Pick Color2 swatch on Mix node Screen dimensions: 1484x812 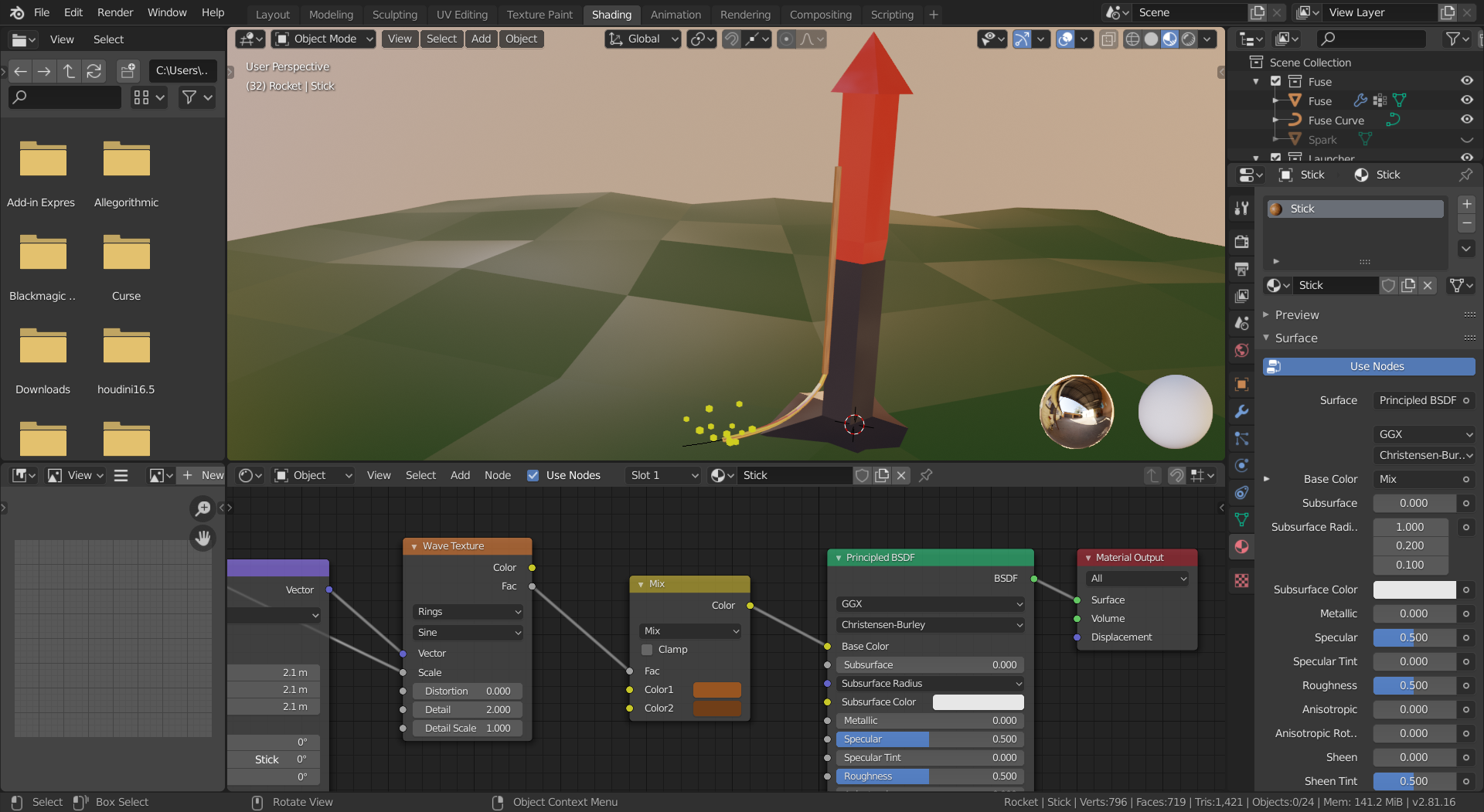coord(716,708)
